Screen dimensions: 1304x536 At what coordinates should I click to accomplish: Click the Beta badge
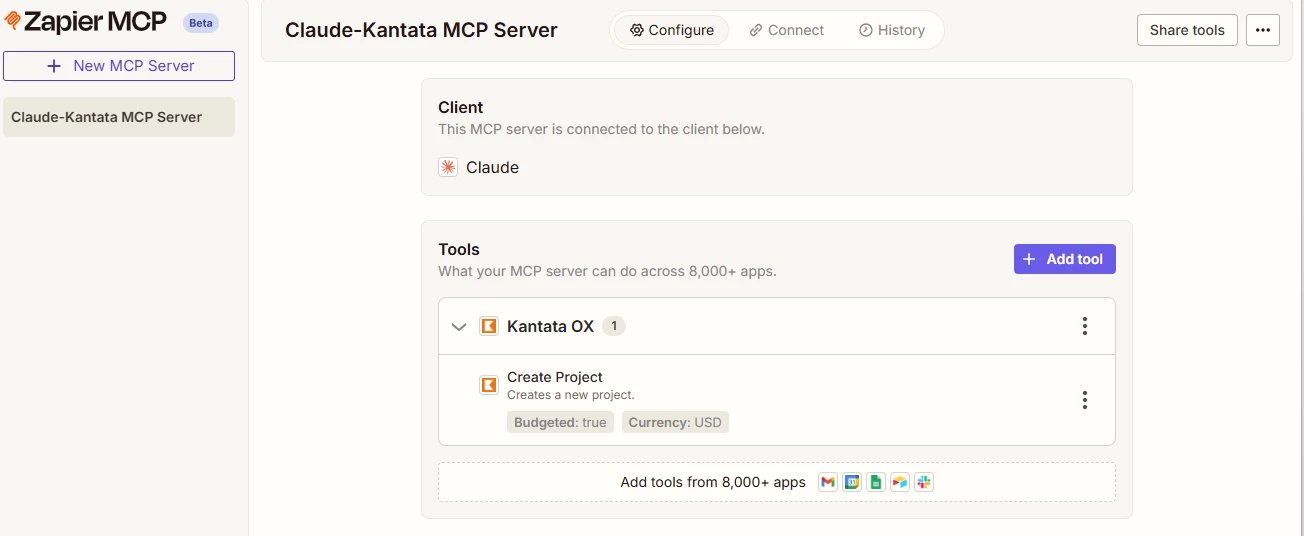pyautogui.click(x=201, y=23)
